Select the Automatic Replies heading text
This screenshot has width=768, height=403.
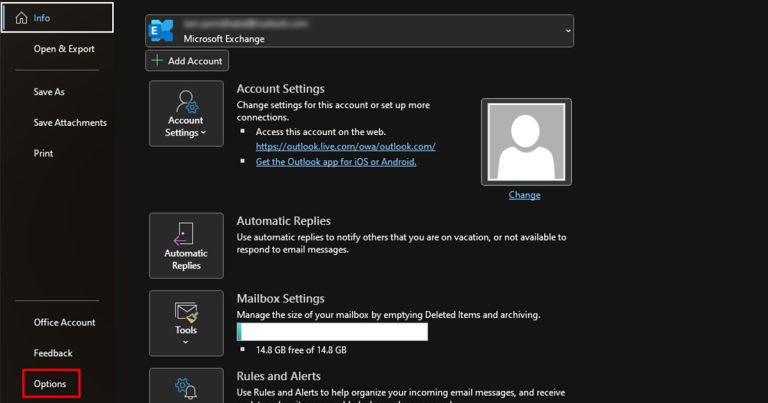tap(284, 221)
